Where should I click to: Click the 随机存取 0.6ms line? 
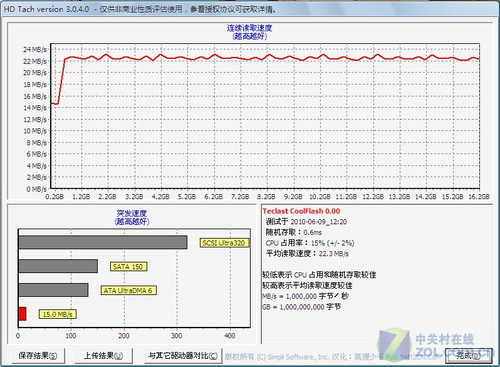294,232
